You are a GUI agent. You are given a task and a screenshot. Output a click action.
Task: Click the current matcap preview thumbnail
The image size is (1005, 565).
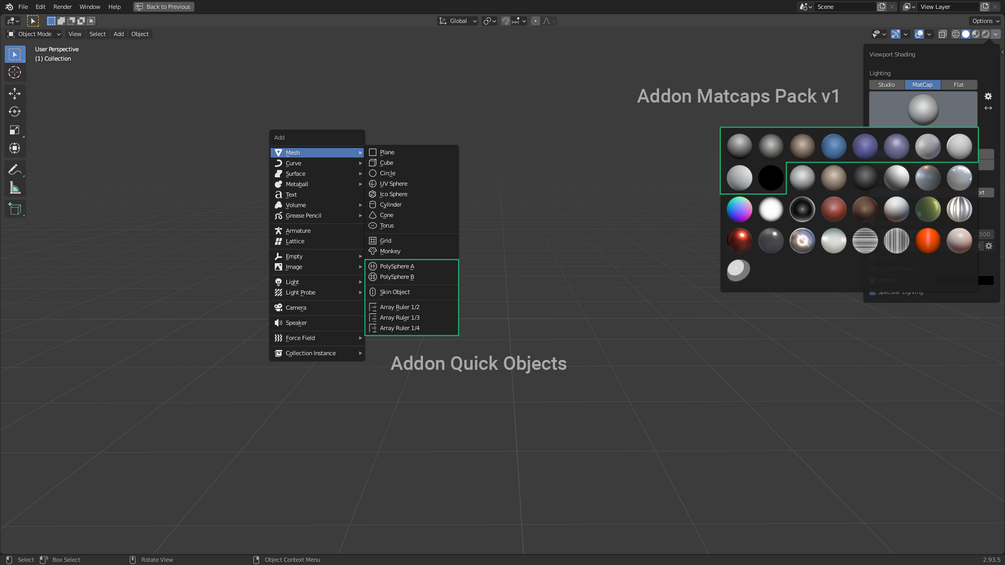[923, 110]
